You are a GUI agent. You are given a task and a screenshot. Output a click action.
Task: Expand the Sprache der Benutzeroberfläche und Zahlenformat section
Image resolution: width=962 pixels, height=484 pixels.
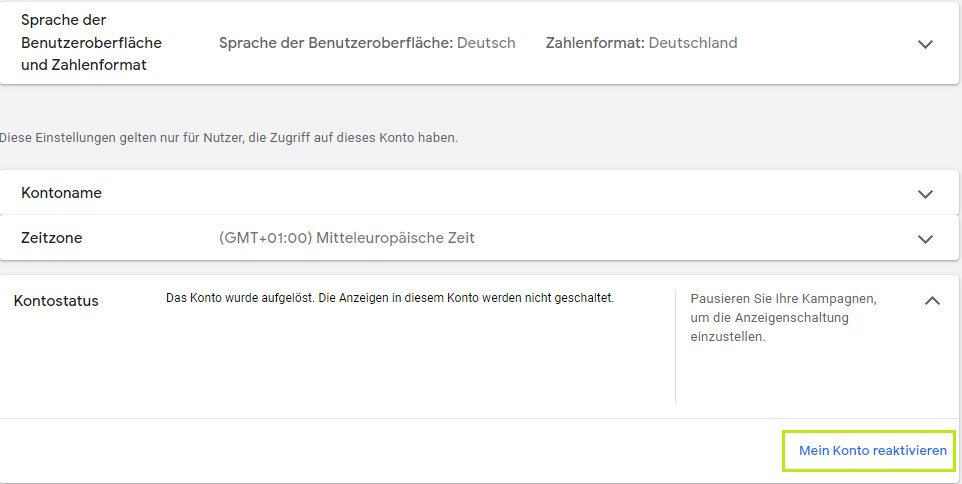pyautogui.click(x=925, y=44)
